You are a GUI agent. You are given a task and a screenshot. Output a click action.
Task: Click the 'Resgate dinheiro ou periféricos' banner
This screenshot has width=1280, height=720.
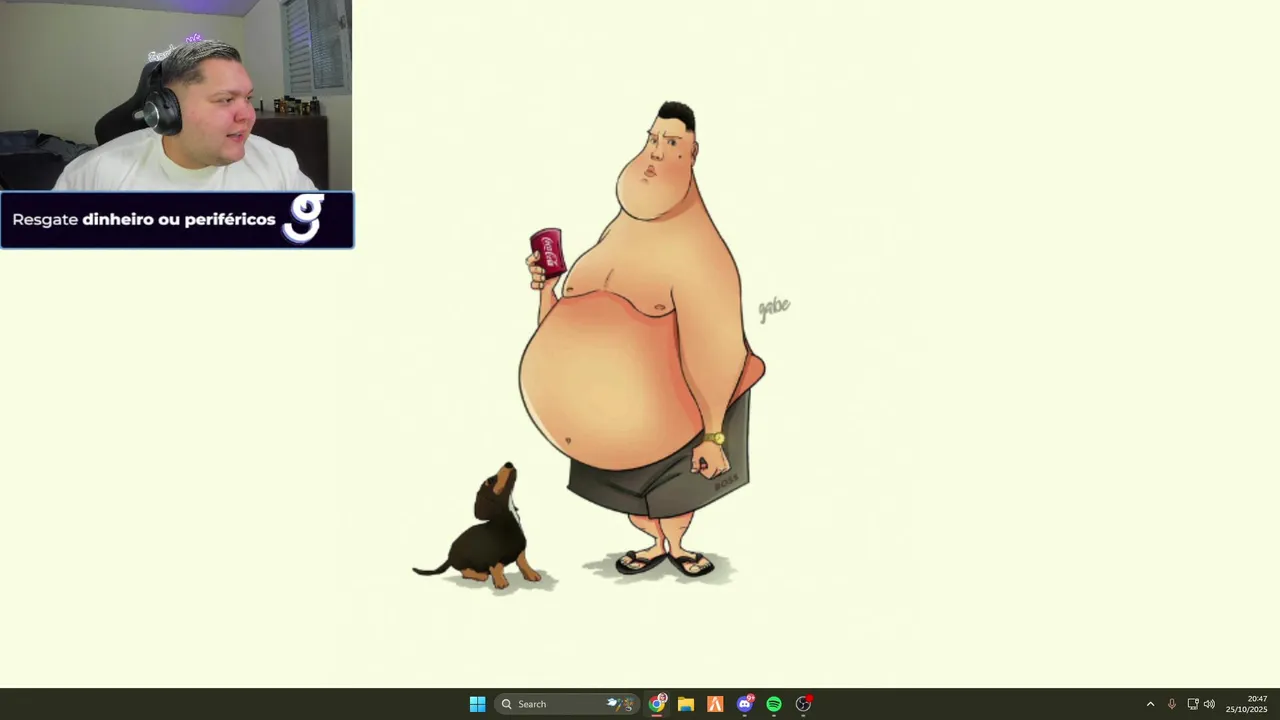click(177, 220)
